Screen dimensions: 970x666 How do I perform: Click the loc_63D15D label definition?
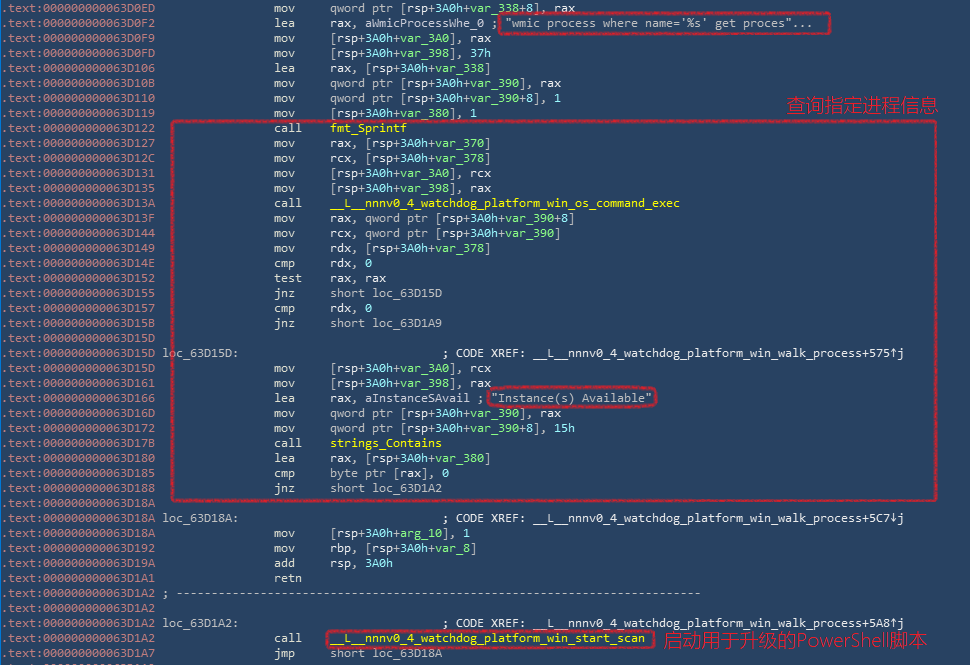click(x=198, y=353)
